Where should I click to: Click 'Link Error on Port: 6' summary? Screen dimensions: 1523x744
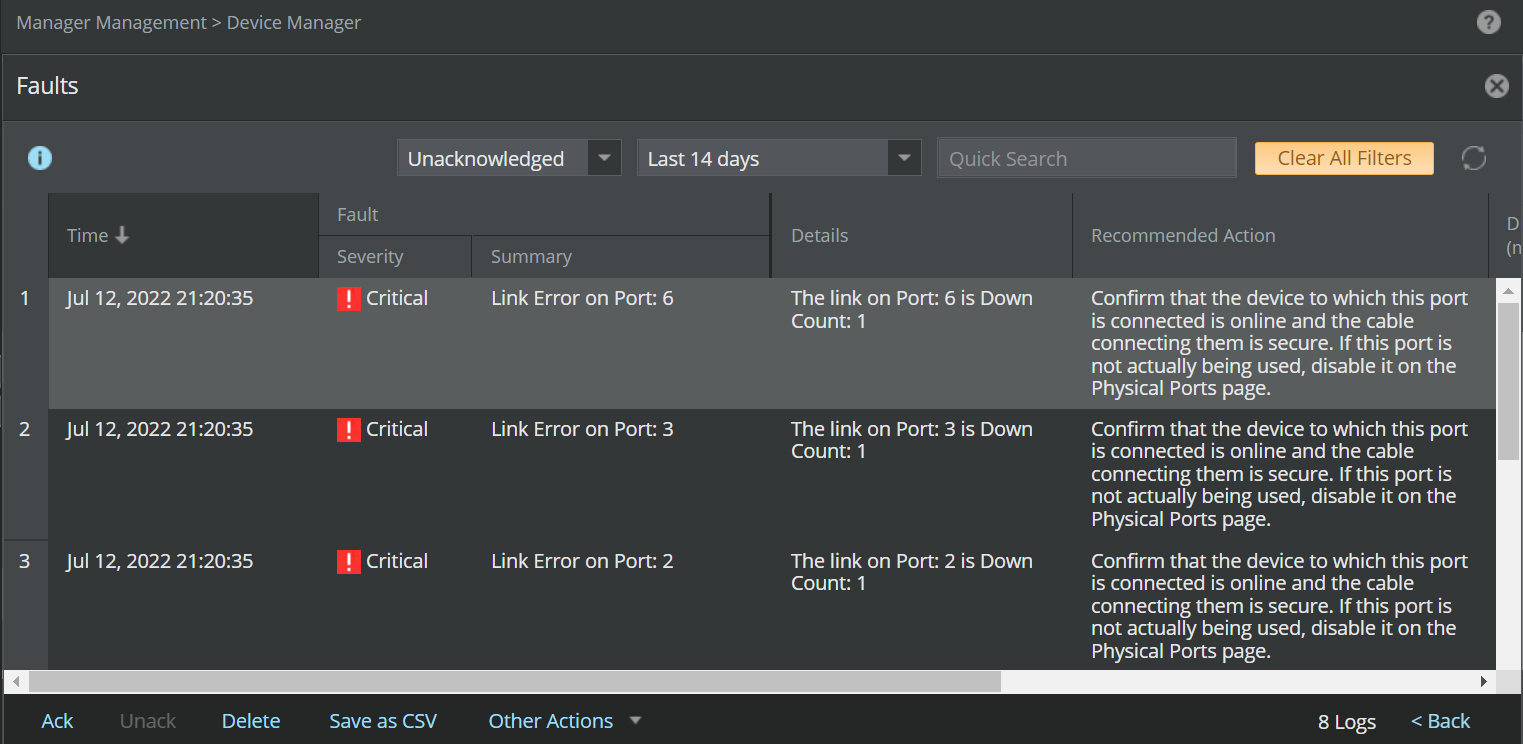coord(582,298)
